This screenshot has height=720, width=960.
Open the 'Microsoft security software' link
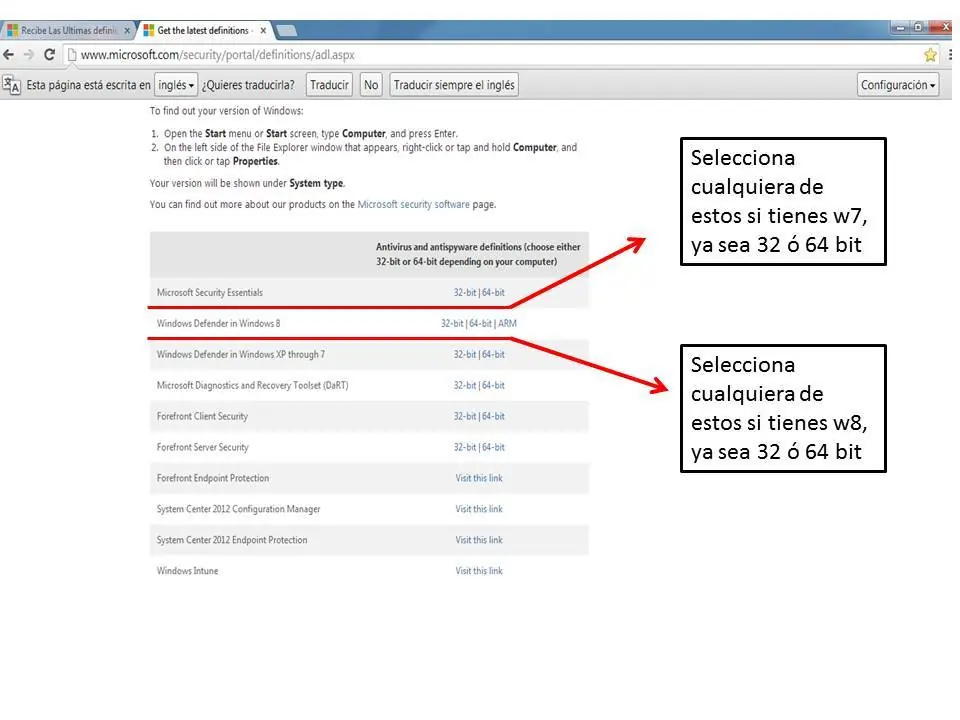[x=413, y=204]
